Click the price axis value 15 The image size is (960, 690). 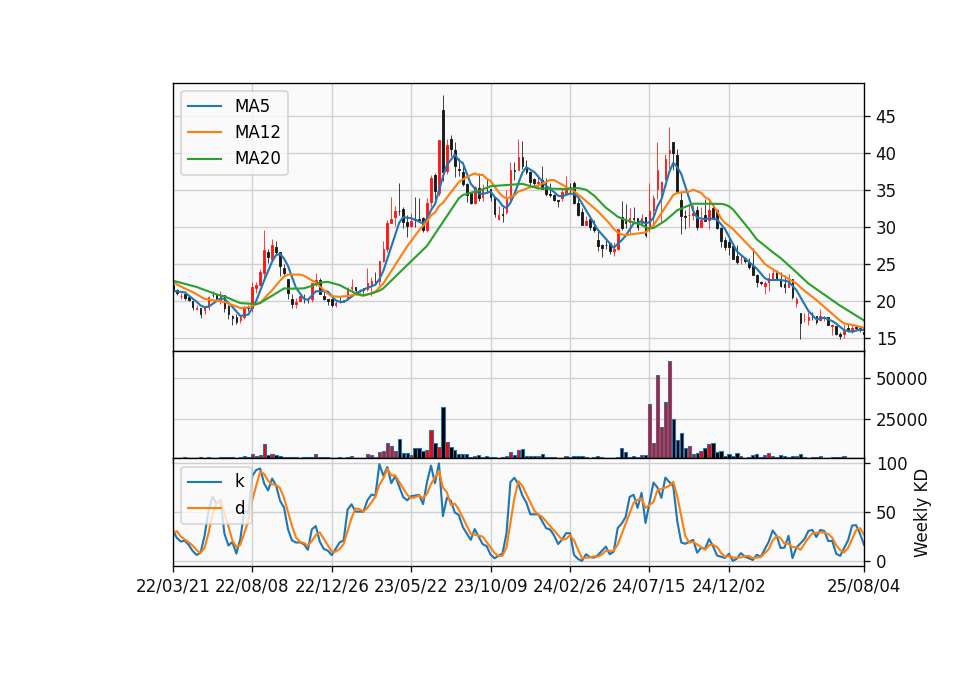point(886,339)
